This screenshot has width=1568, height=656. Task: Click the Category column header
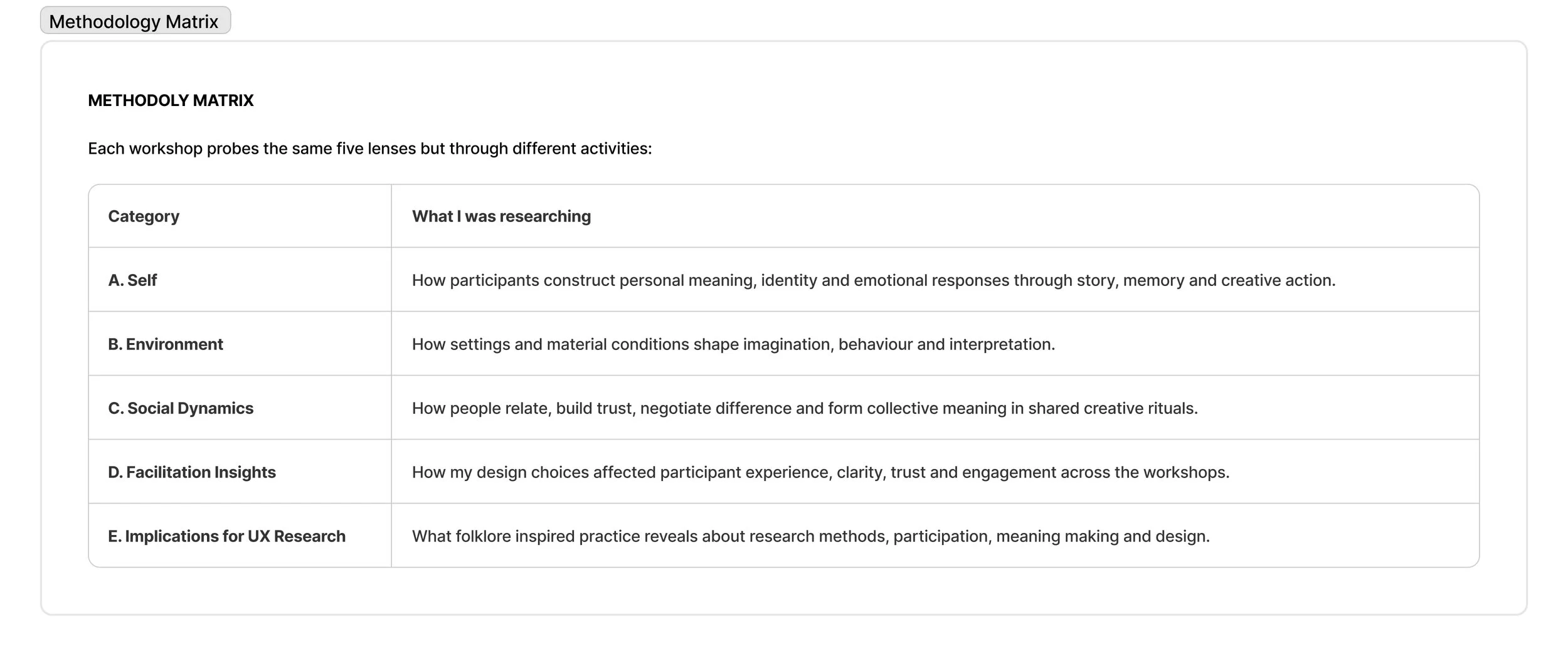(144, 216)
